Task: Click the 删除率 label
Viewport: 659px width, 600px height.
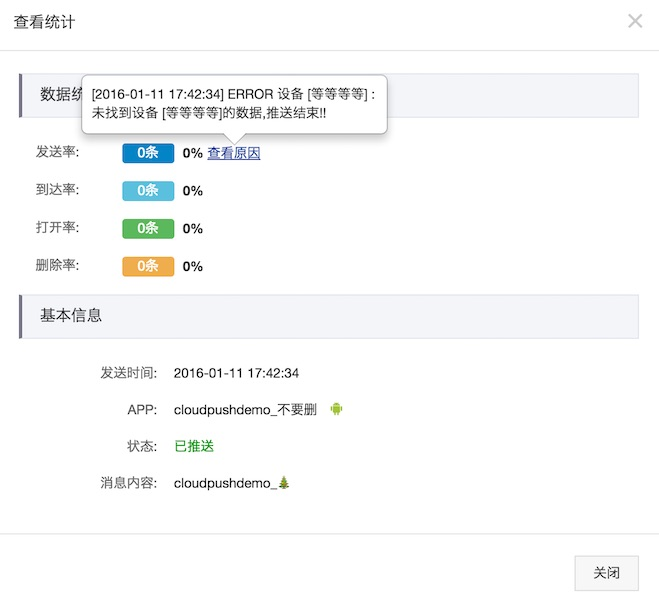Action: point(57,265)
